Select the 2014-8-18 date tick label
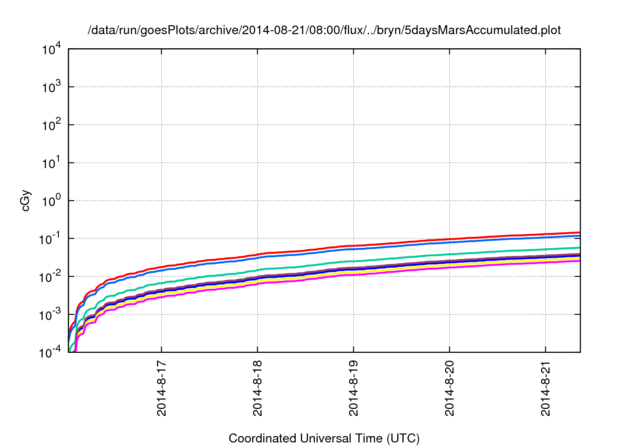The width and height of the screenshot is (640, 448). pyautogui.click(x=258, y=386)
